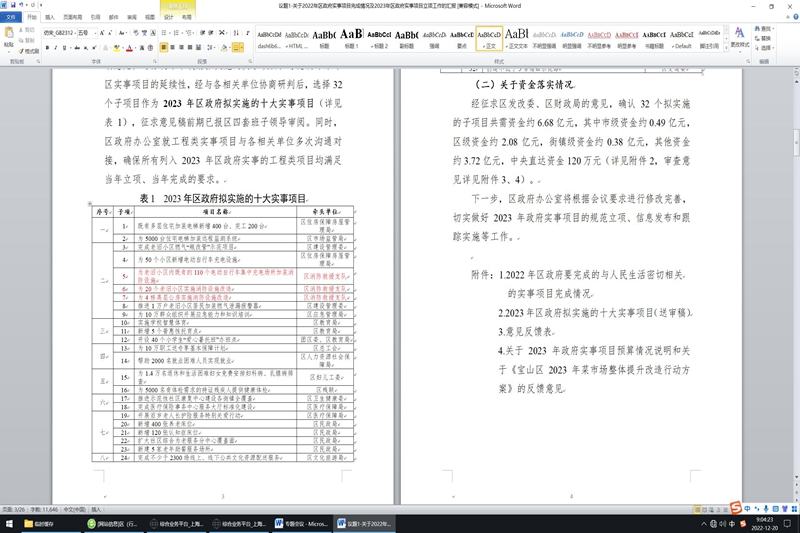Image resolution: width=800 pixels, height=533 pixels.
Task: Click the Save icon in quick access toolbar
Action: pos(13,5)
